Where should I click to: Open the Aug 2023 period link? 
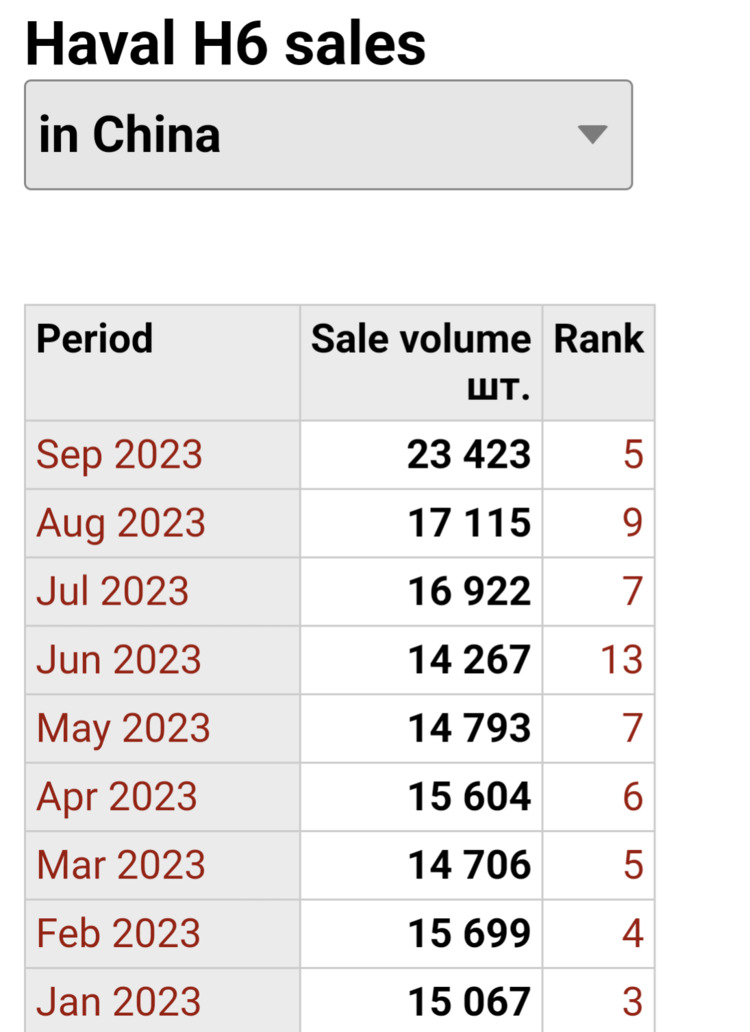(x=121, y=523)
